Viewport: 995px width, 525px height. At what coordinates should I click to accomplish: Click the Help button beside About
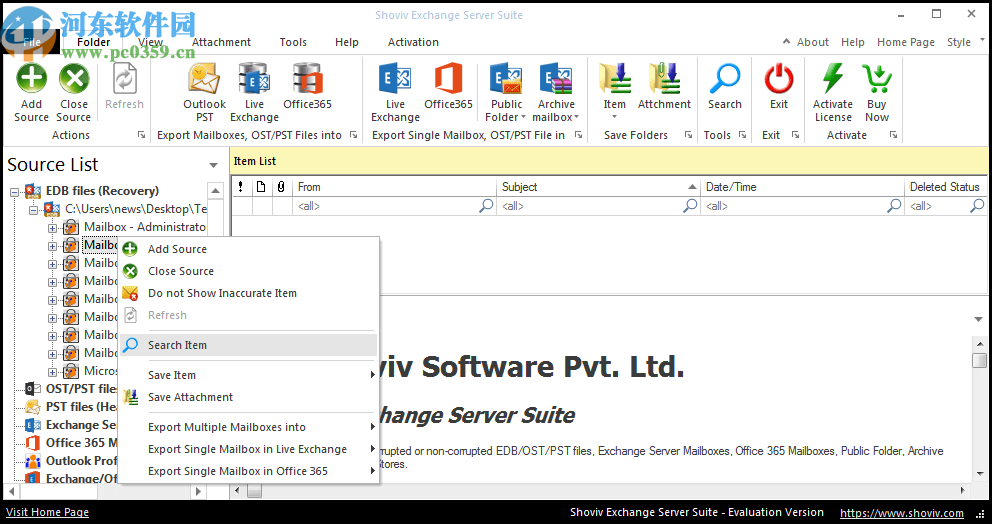tap(852, 42)
